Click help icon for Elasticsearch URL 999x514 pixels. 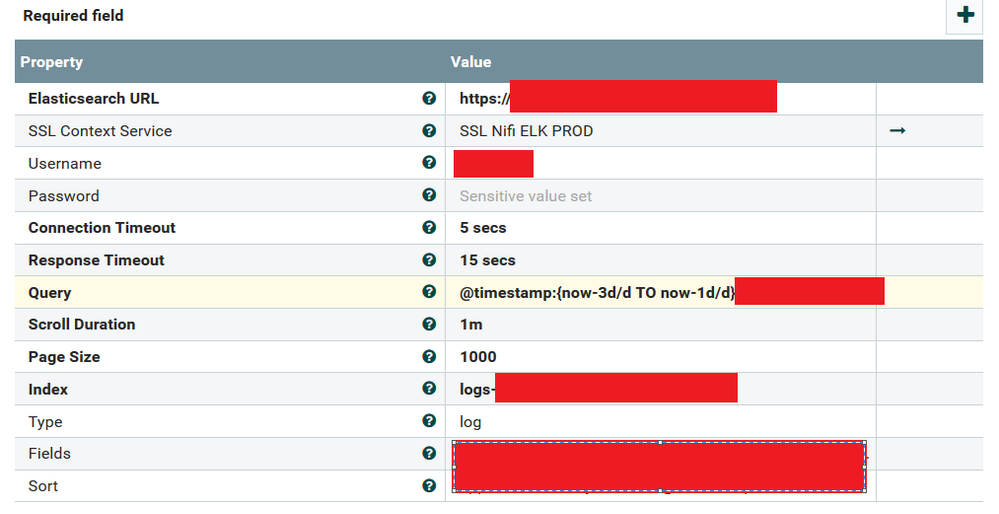429,98
